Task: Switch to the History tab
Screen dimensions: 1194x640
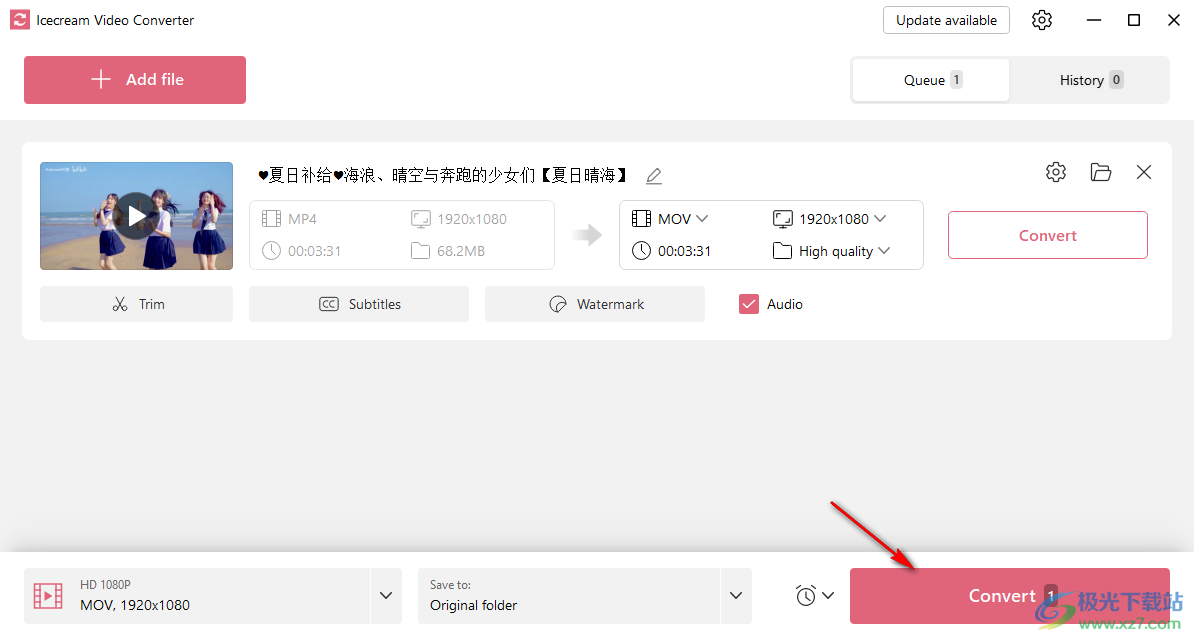Action: pyautogui.click(x=1090, y=80)
